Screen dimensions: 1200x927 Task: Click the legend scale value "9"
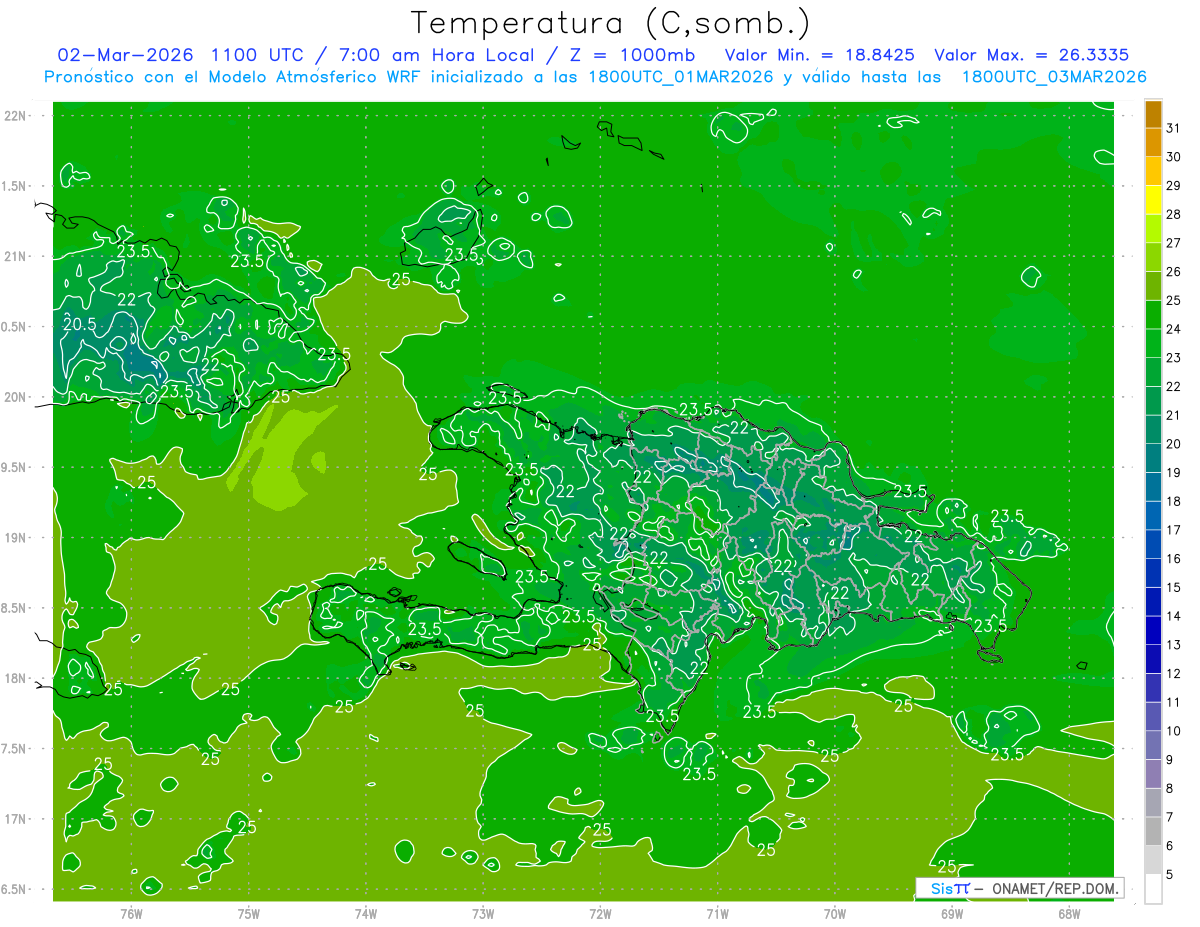1170,760
